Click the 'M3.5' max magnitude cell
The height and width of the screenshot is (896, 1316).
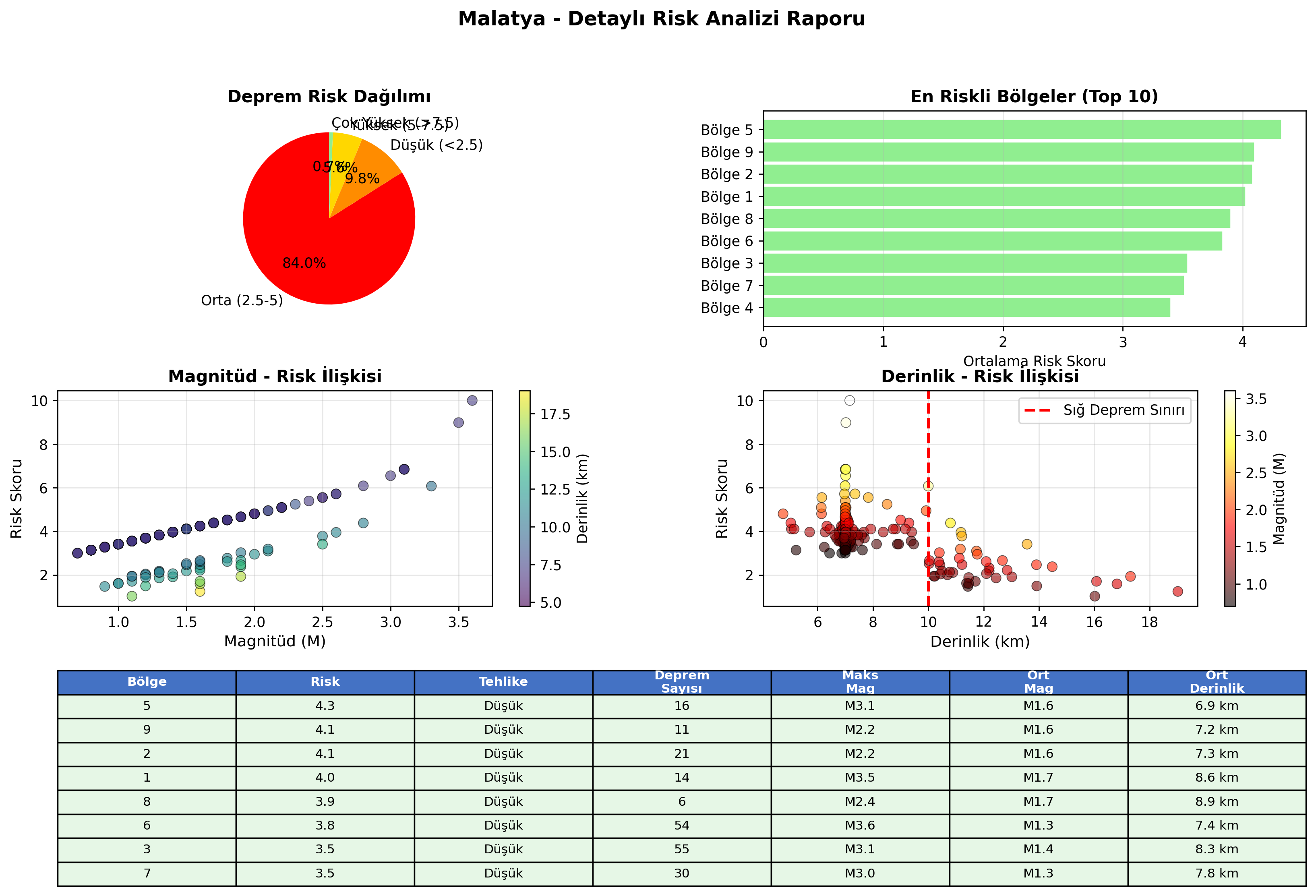[x=860, y=778]
